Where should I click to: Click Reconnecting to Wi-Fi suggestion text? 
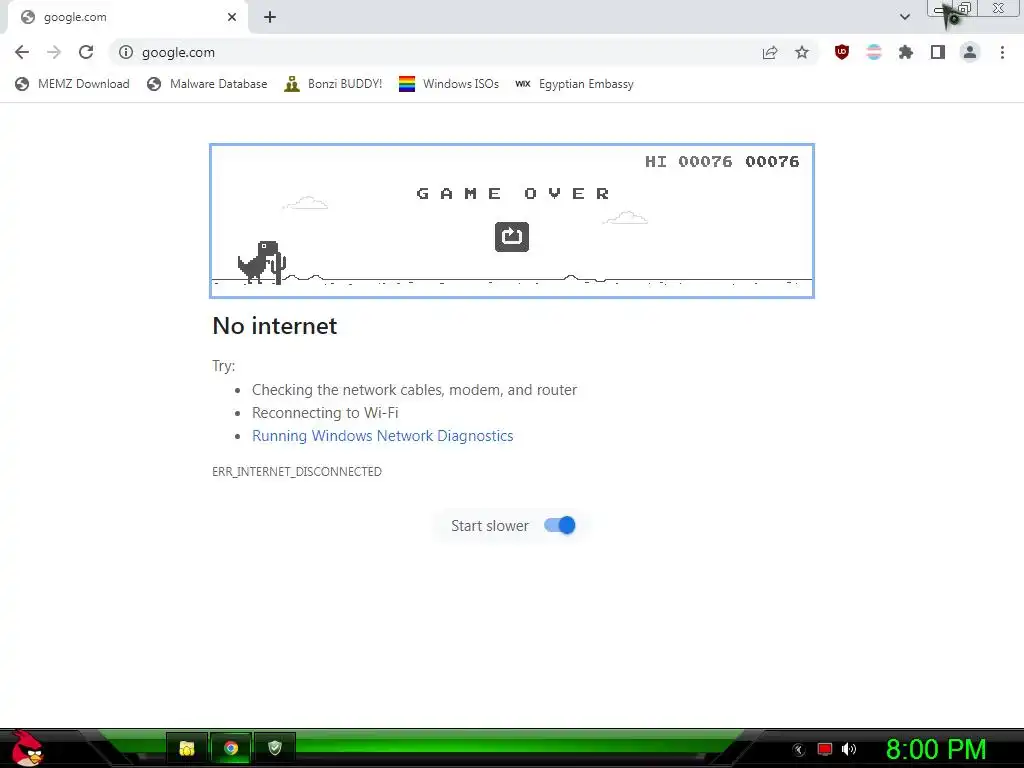[x=325, y=413]
